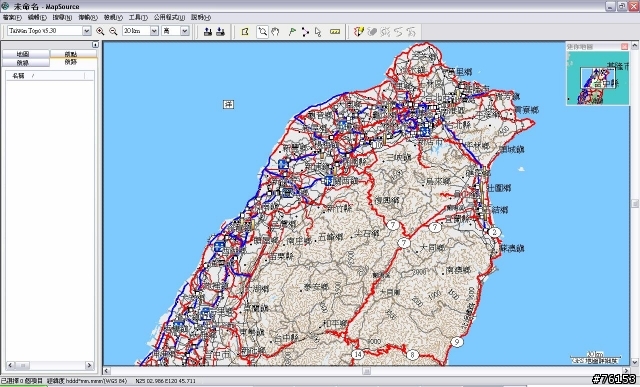
Task: Activate the zoom selection tool
Action: (262, 31)
